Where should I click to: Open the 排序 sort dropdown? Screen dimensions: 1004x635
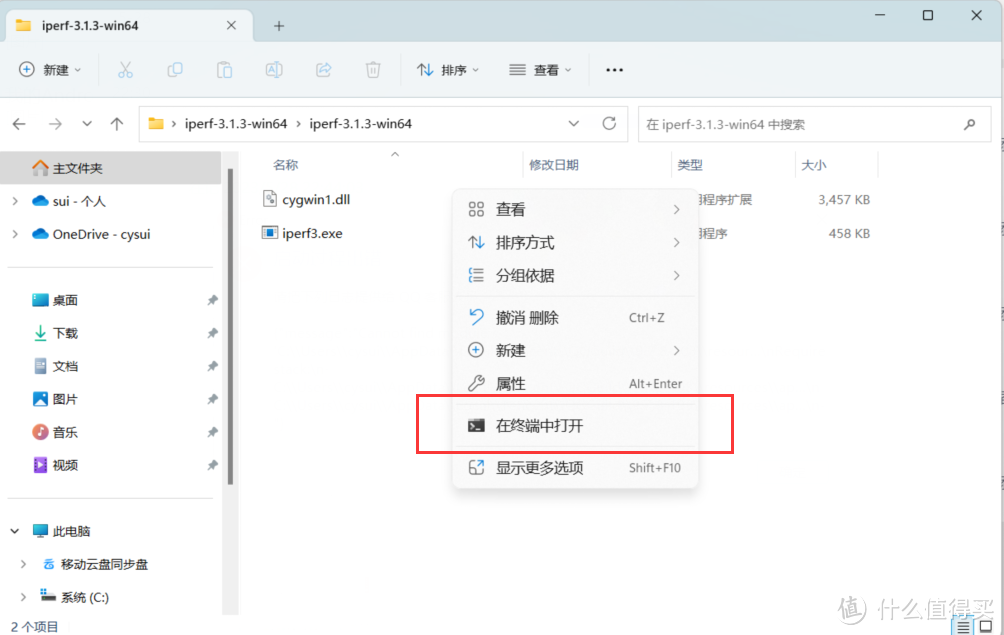(448, 70)
